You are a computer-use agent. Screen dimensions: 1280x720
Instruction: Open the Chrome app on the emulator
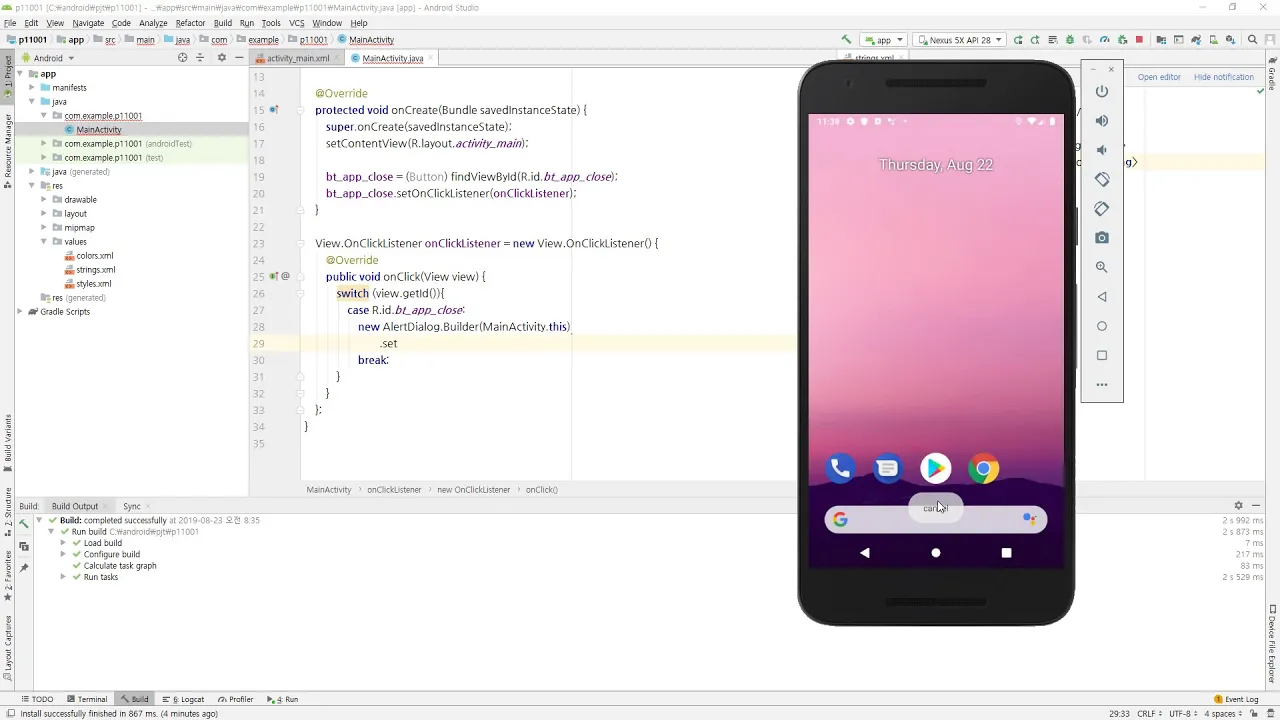coord(984,468)
